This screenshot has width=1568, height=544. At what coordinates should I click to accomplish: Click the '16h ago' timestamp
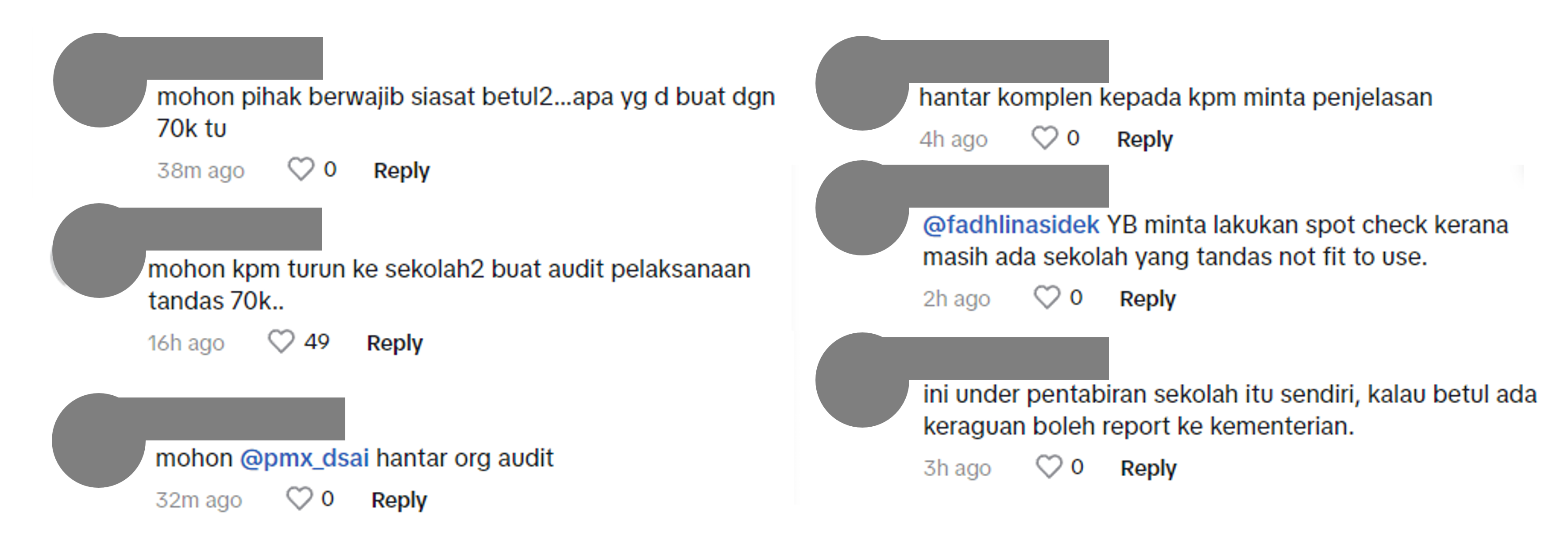click(186, 343)
